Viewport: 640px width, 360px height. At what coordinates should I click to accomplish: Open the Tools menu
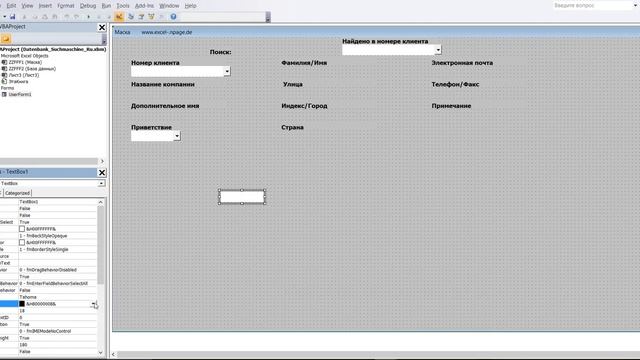click(x=123, y=6)
